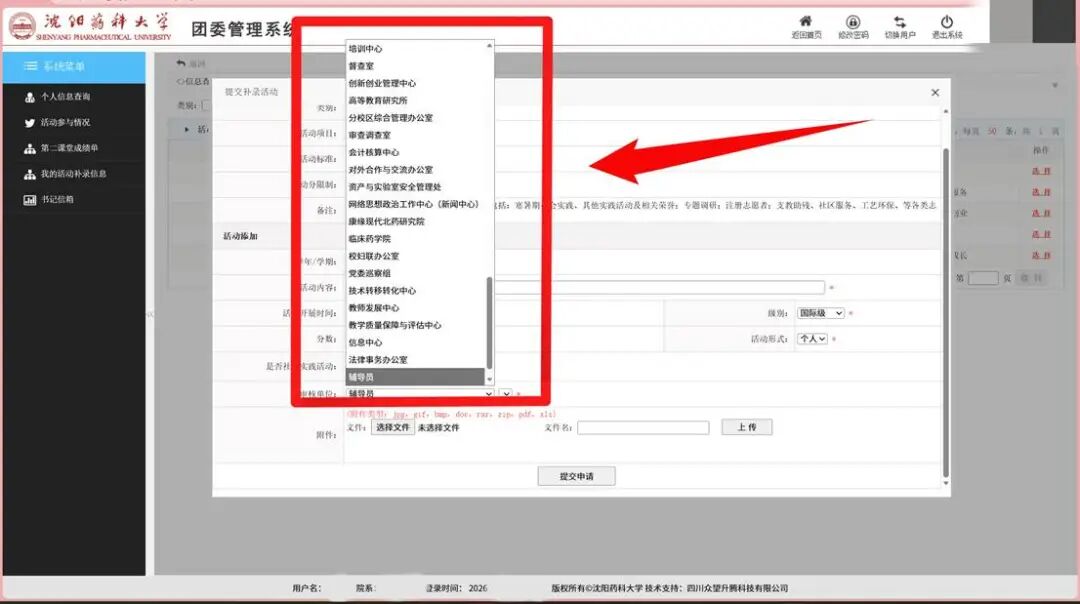Open the 书记信箱 menu item
Viewport: 1080px width, 604px height.
(57, 200)
